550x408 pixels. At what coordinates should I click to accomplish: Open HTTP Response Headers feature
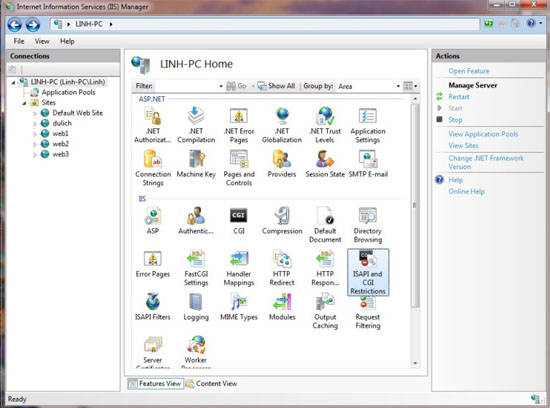tap(325, 268)
